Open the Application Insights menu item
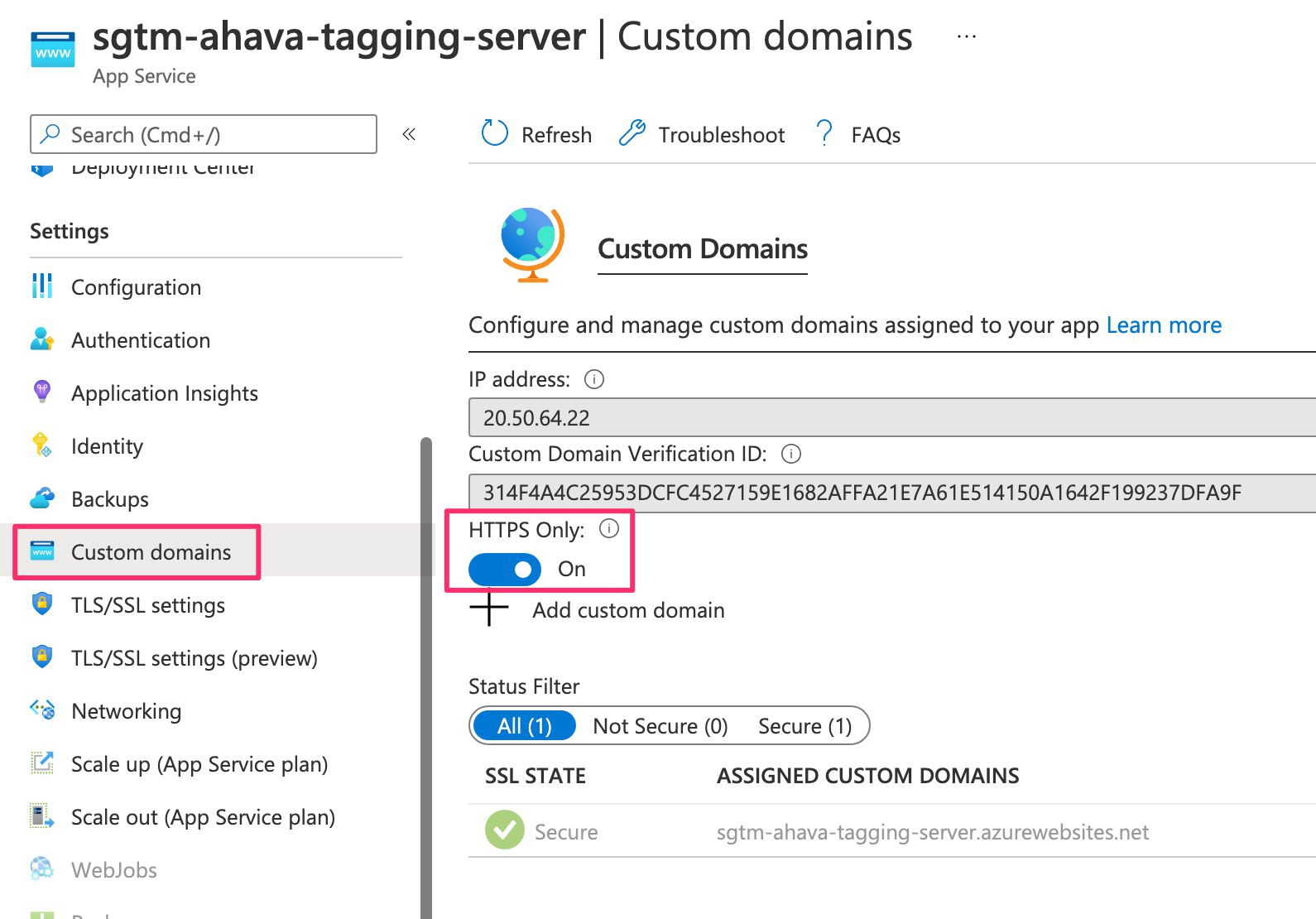 tap(165, 393)
